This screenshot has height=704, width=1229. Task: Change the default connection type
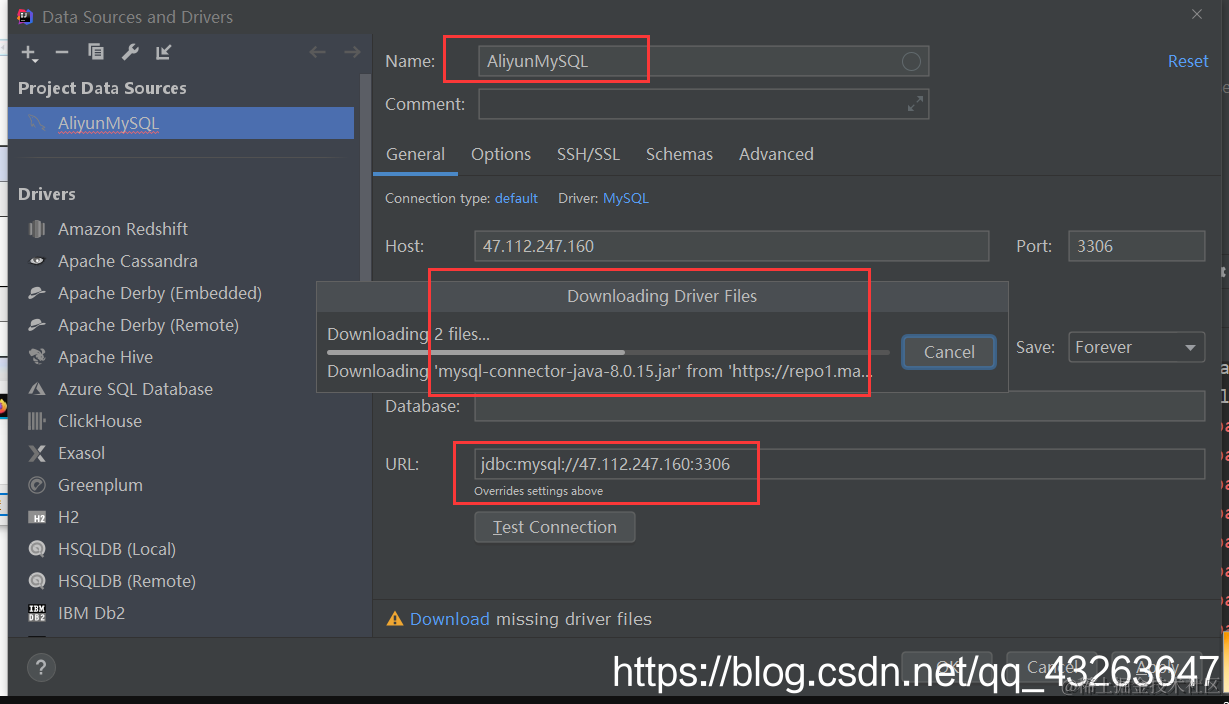[516, 198]
